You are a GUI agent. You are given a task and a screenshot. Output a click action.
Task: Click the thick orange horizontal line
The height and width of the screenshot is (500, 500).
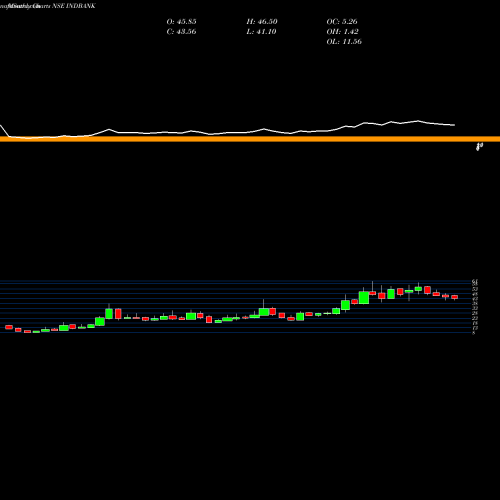250,139
